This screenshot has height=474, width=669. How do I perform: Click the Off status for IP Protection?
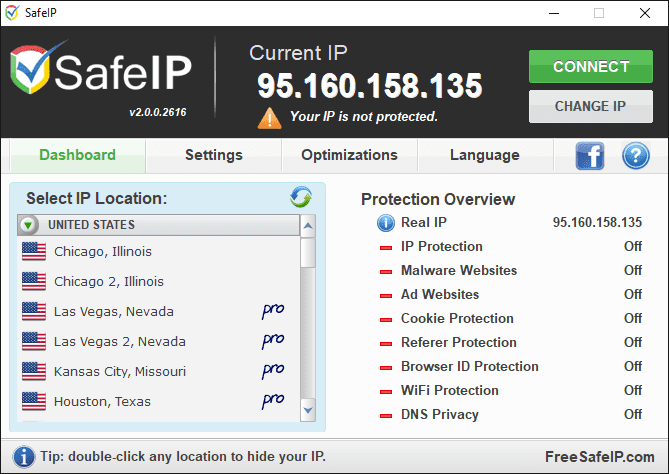pyautogui.click(x=633, y=246)
